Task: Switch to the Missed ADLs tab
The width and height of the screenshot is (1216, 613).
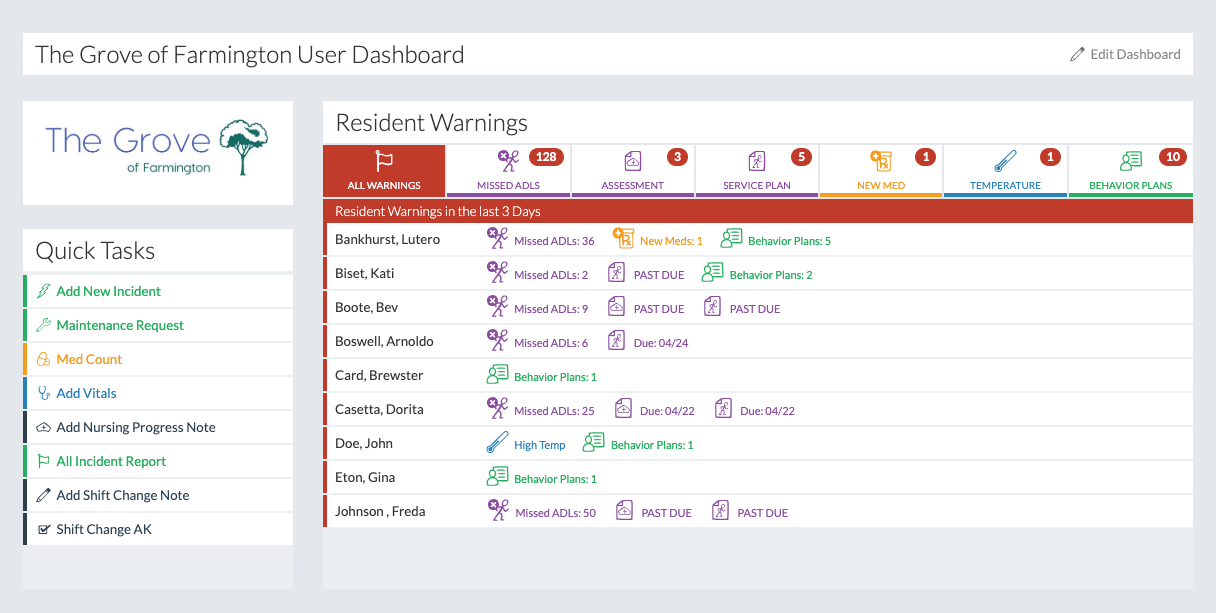Action: coord(508,170)
